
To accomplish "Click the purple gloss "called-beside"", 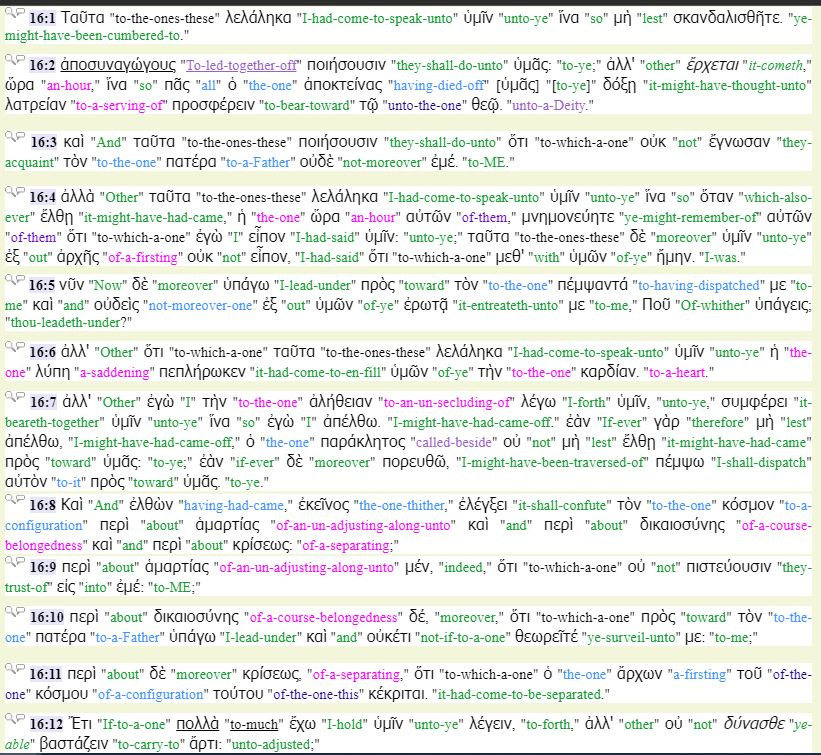I will [454, 442].
